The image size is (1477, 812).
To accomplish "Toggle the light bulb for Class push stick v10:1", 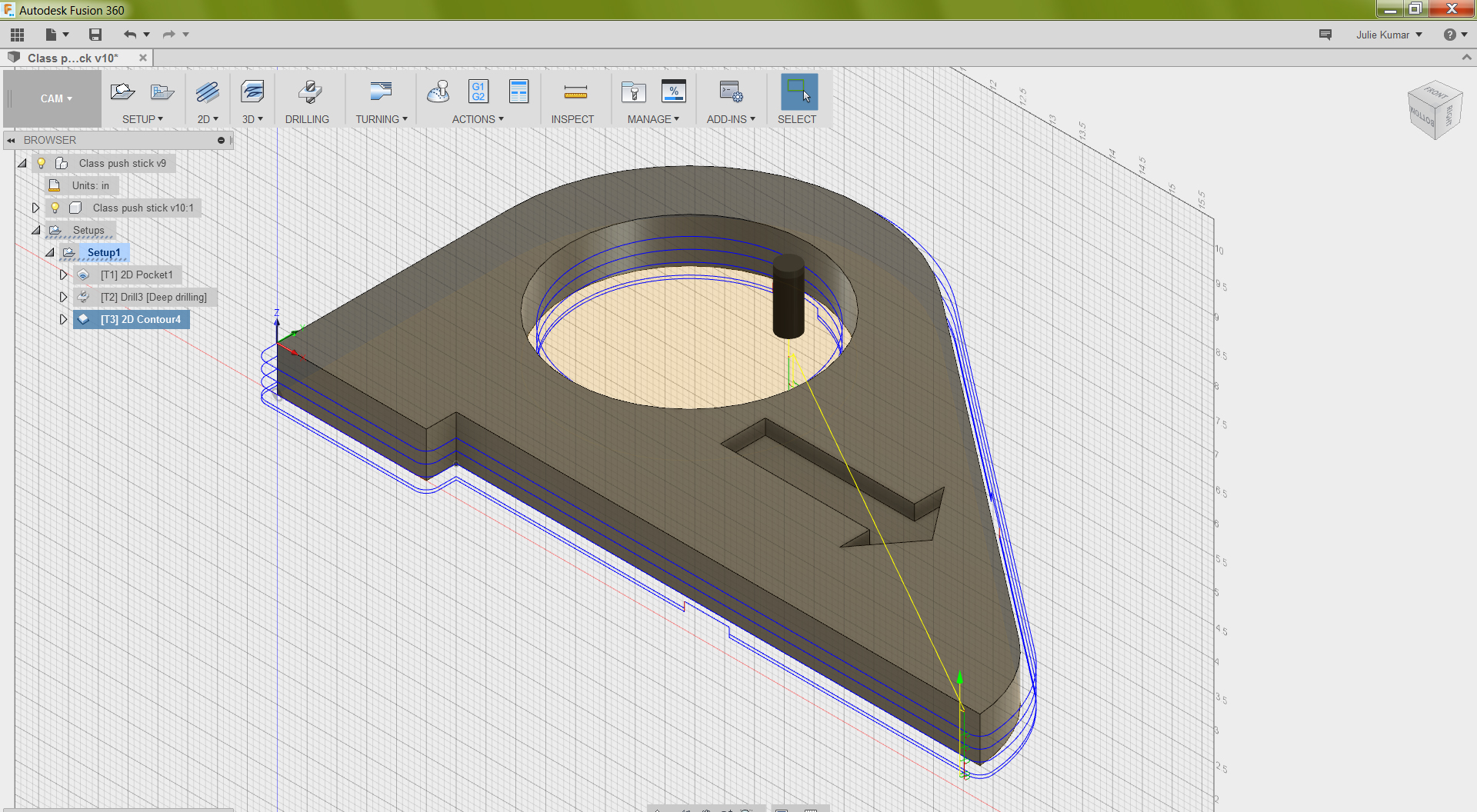I will (x=54, y=208).
